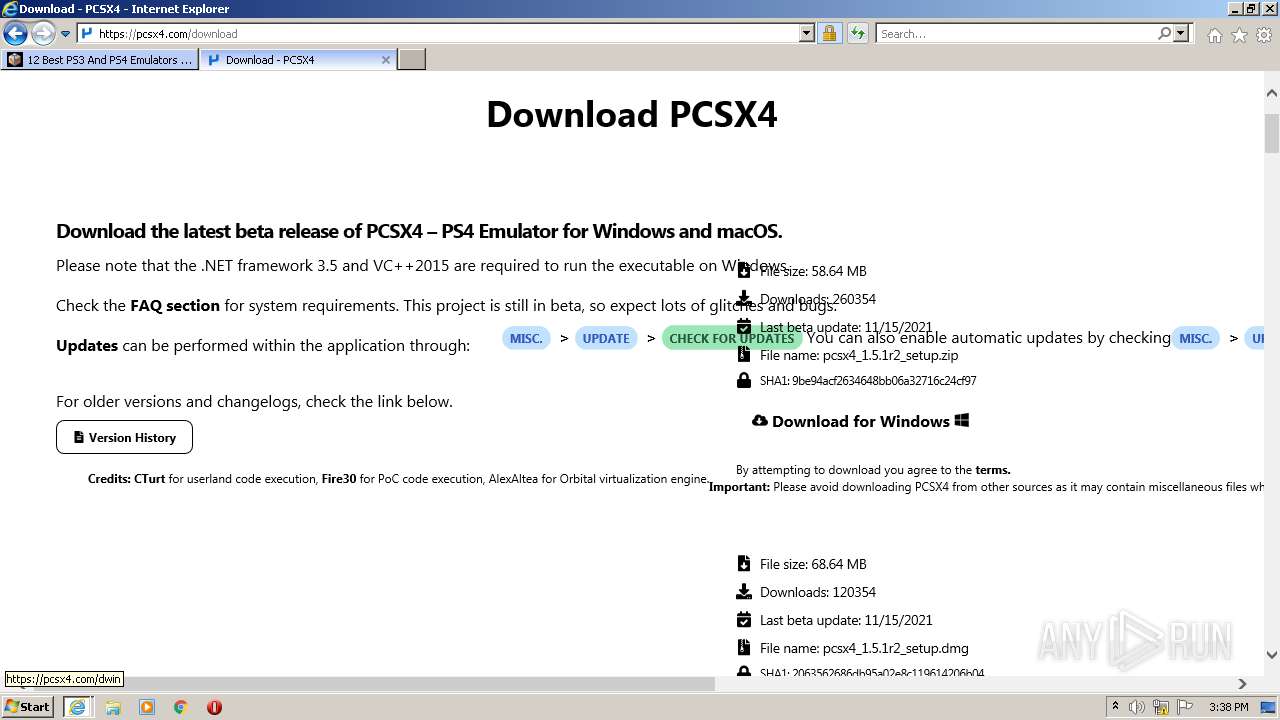Click the network tray icon
The height and width of the screenshot is (720, 1280).
point(1161,707)
